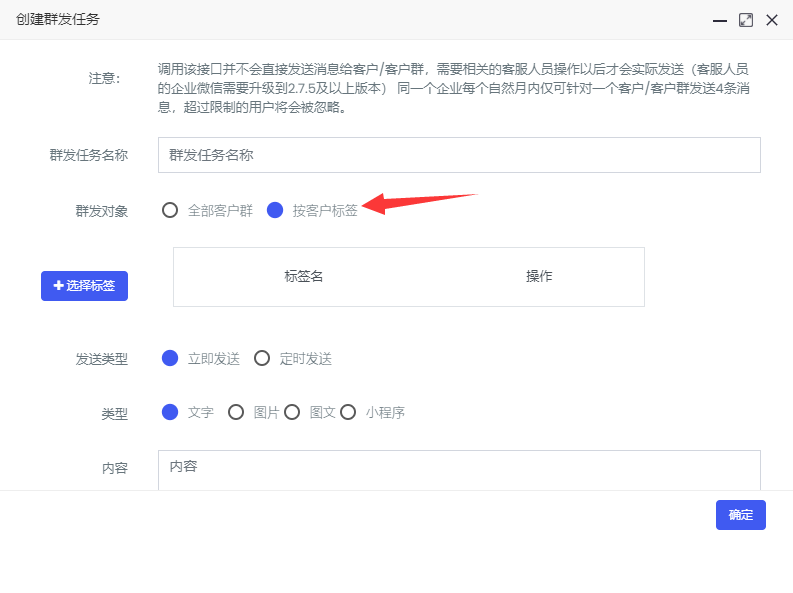Click the 群发对象 field label
The width and height of the screenshot is (793, 593).
[102, 211]
